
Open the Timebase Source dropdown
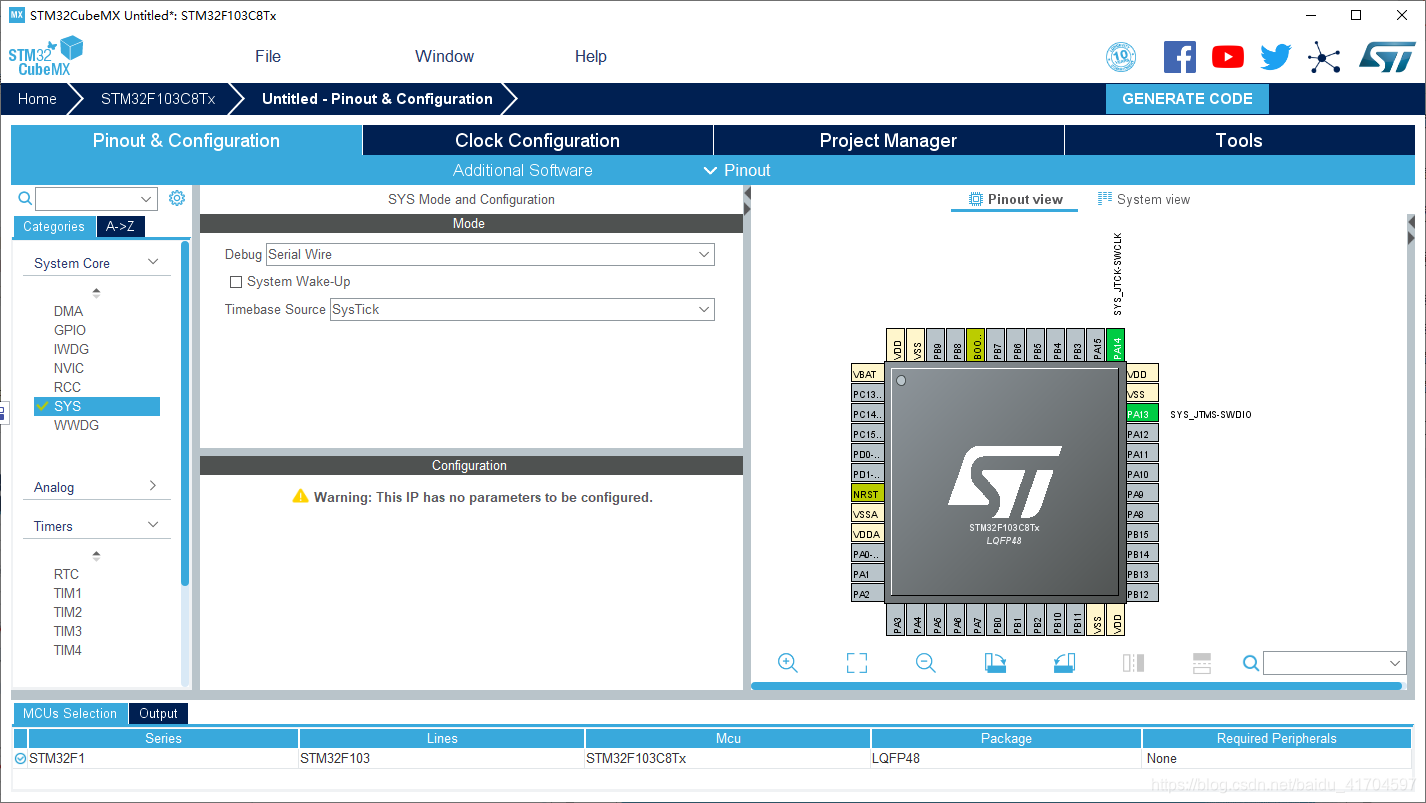704,309
